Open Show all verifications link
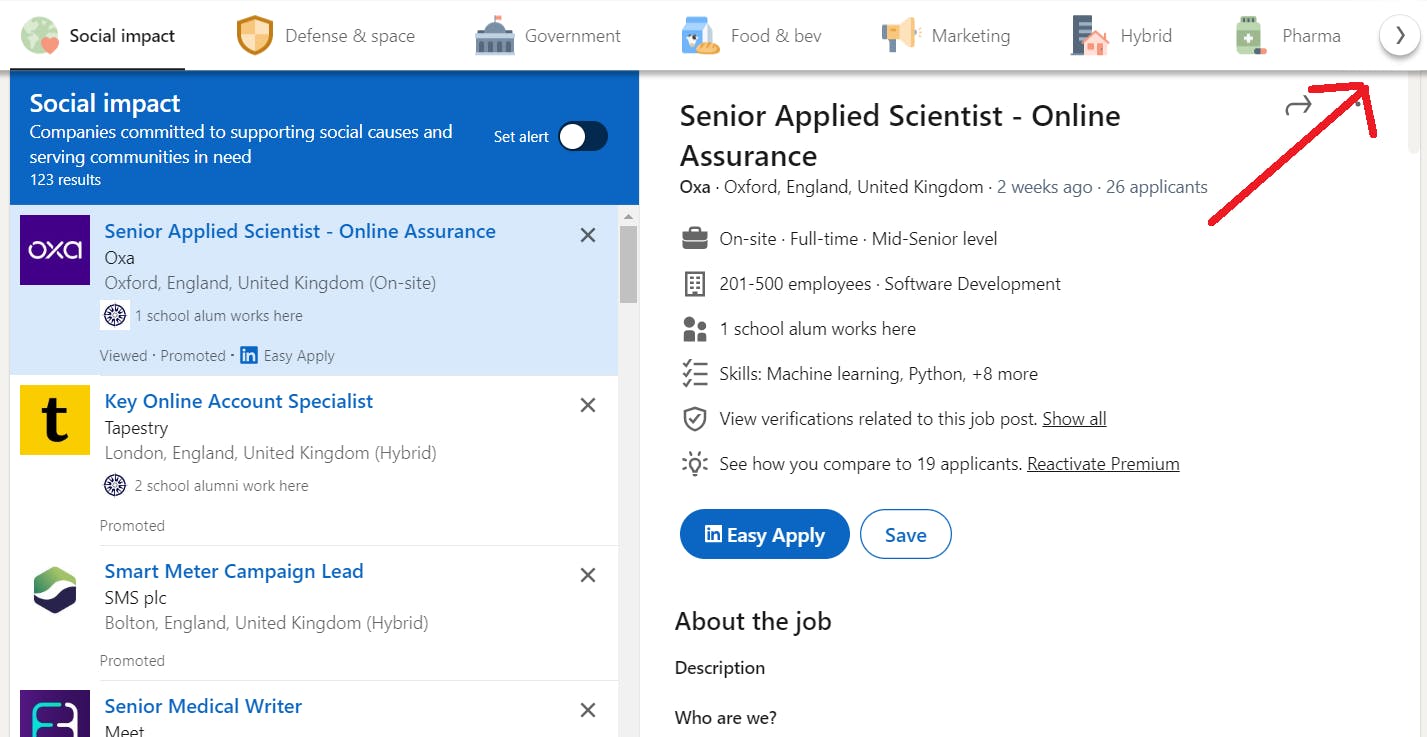The width and height of the screenshot is (1427, 737). click(1074, 419)
